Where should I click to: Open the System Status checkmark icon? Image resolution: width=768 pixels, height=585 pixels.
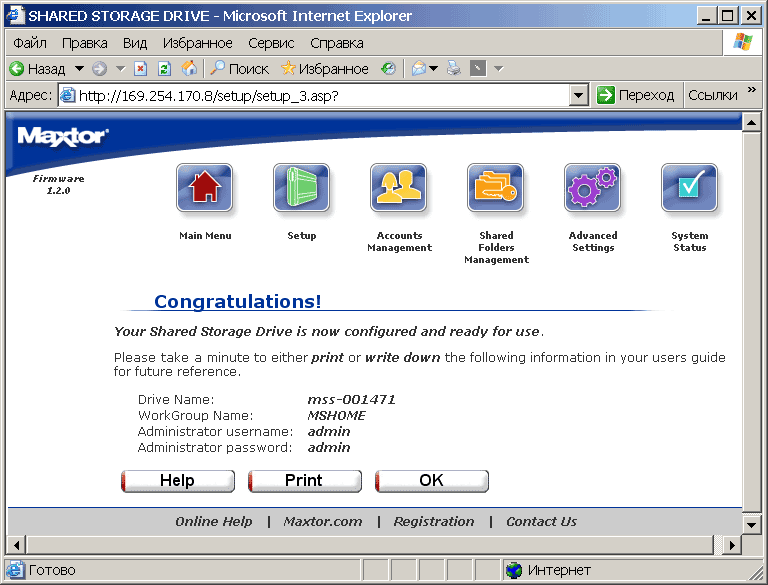tap(689, 188)
